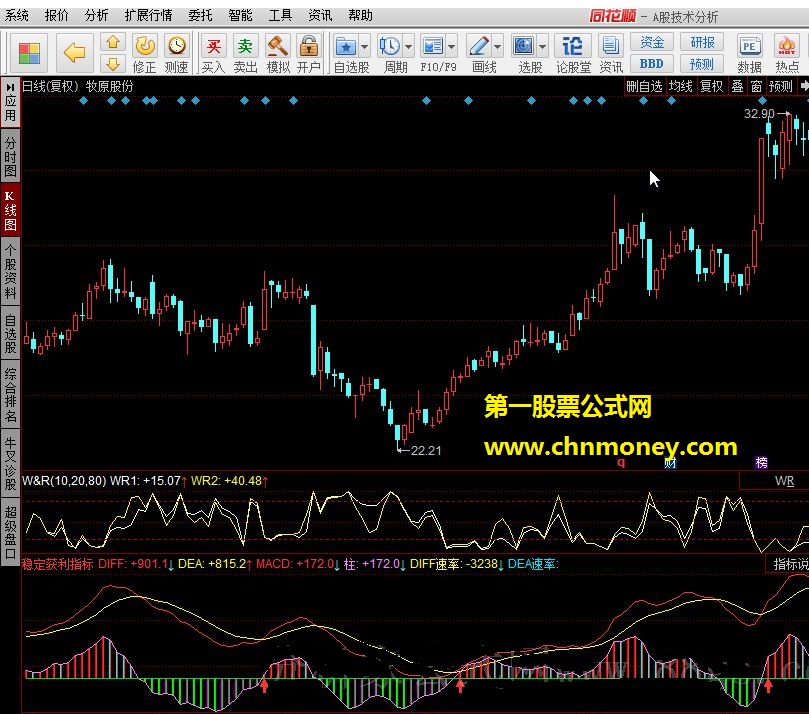This screenshot has height=714, width=809.
Task: Click the 财 marker below chart
Action: (670, 463)
